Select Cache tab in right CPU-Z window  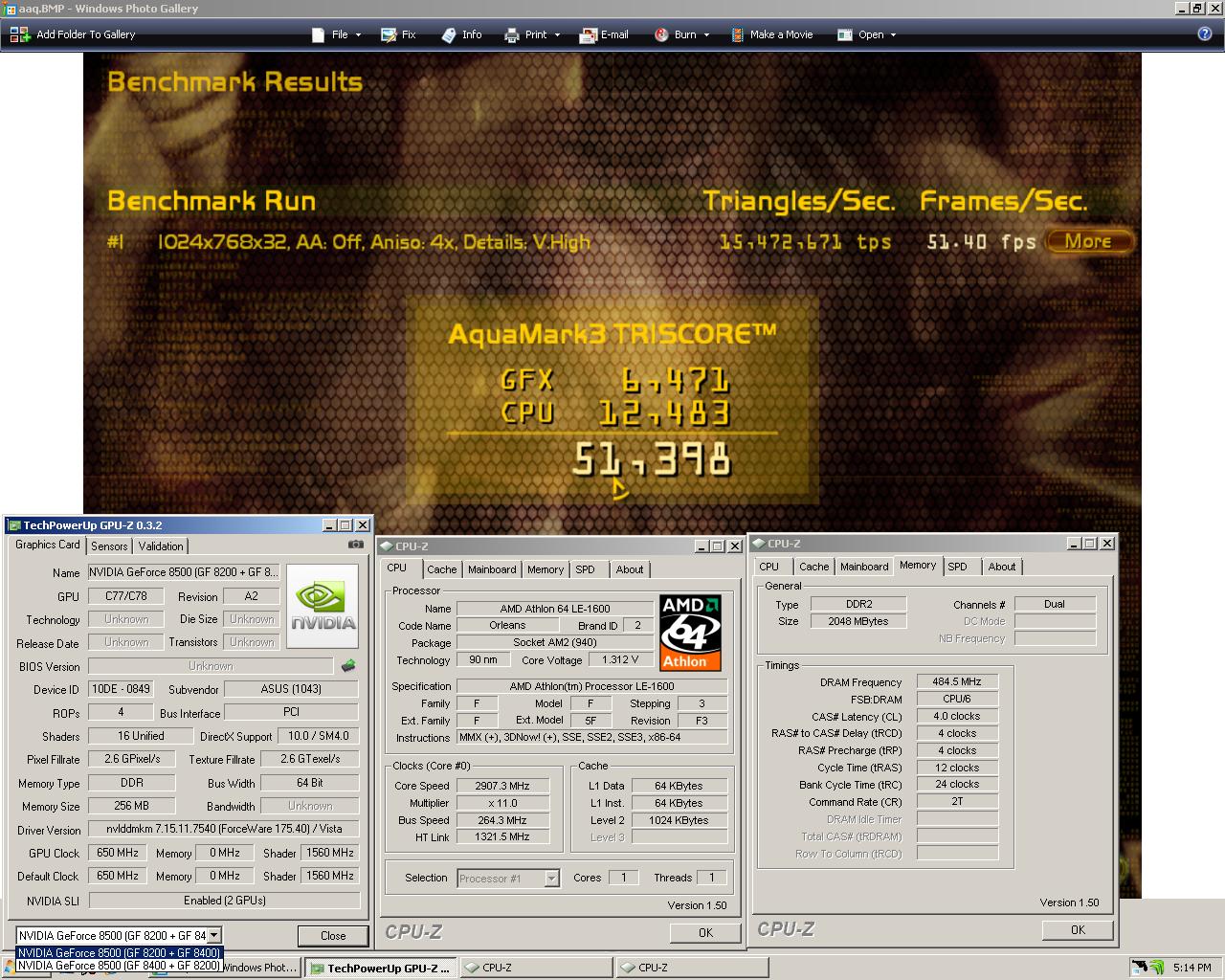(x=814, y=567)
